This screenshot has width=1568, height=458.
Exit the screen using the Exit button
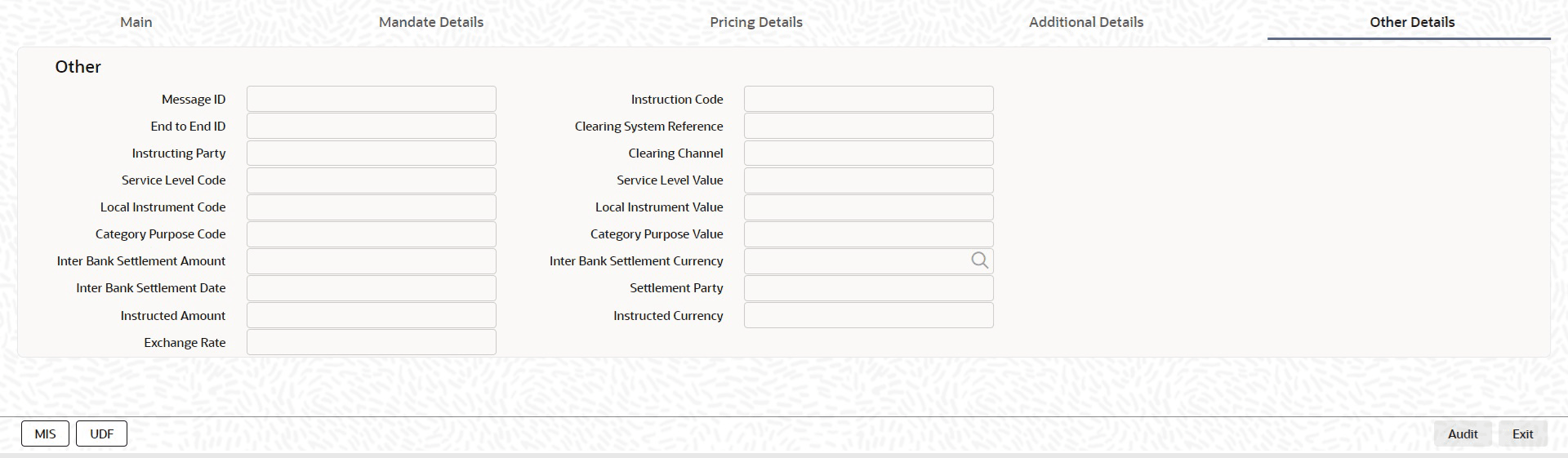click(1522, 434)
